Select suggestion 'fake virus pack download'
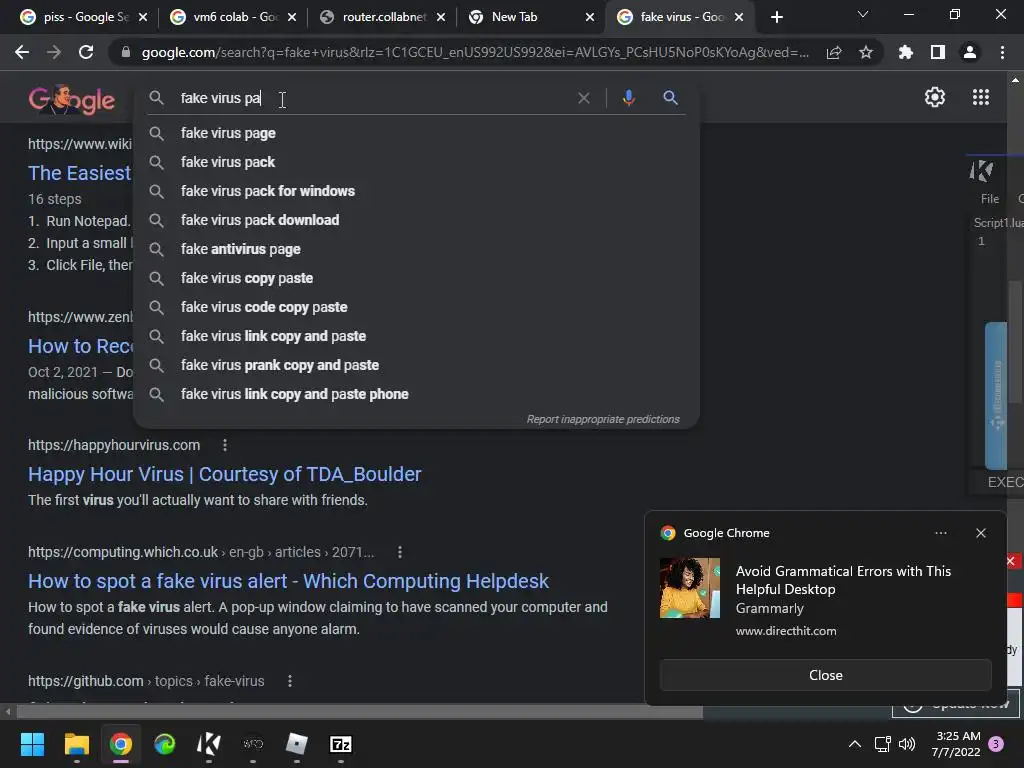 click(x=417, y=220)
